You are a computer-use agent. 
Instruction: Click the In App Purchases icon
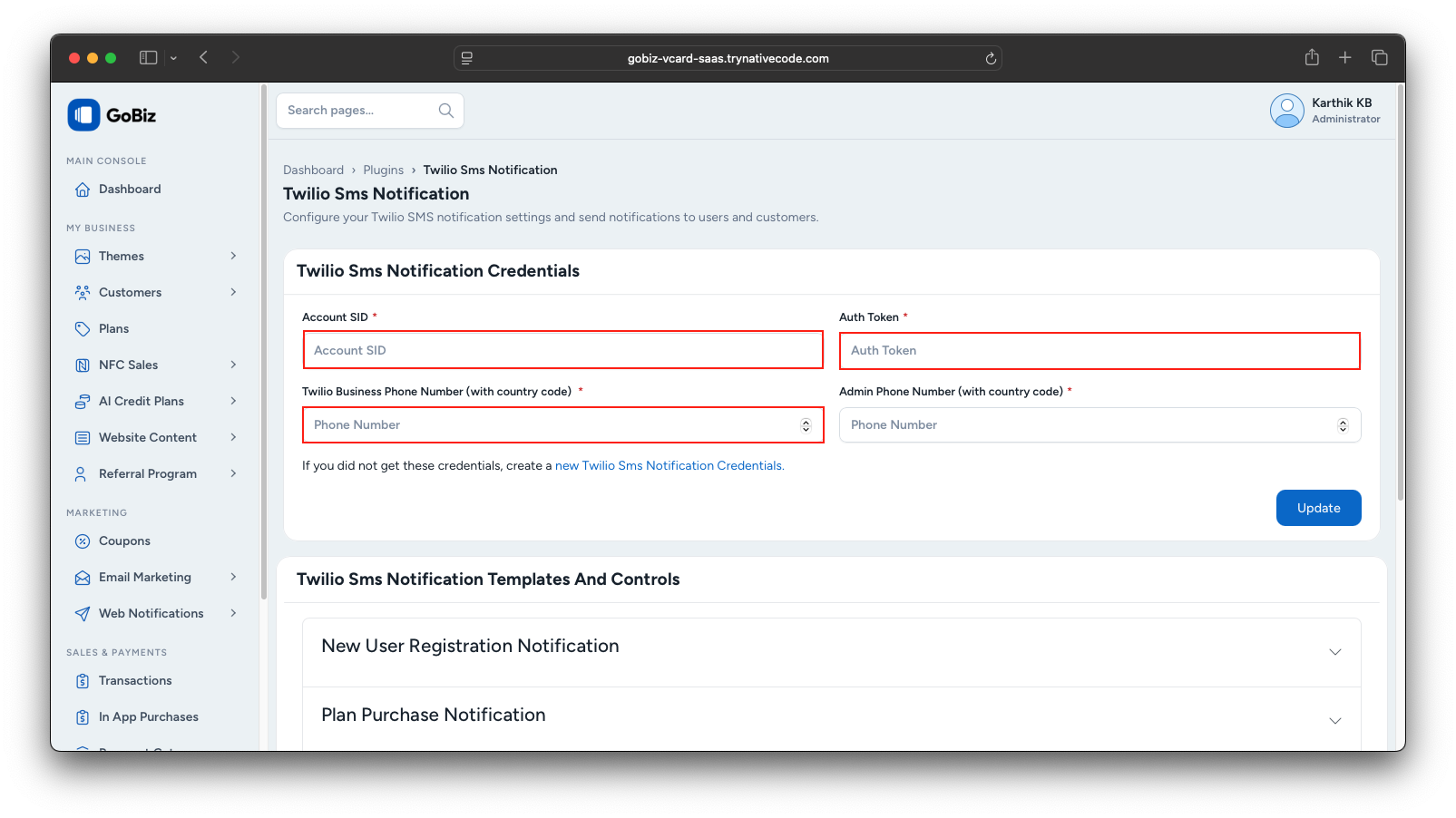[x=83, y=717]
